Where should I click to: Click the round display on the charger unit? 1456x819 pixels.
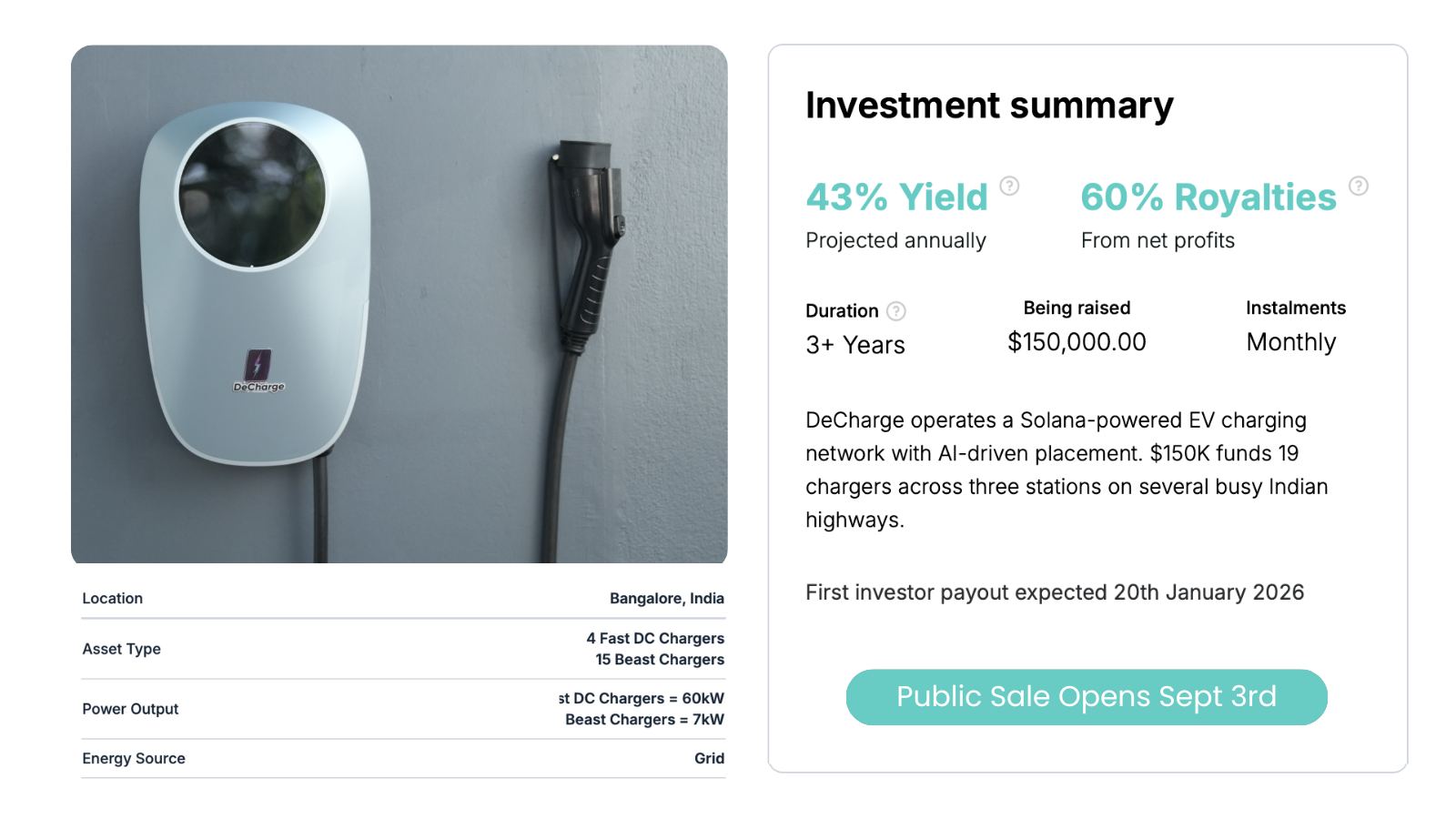[252, 194]
